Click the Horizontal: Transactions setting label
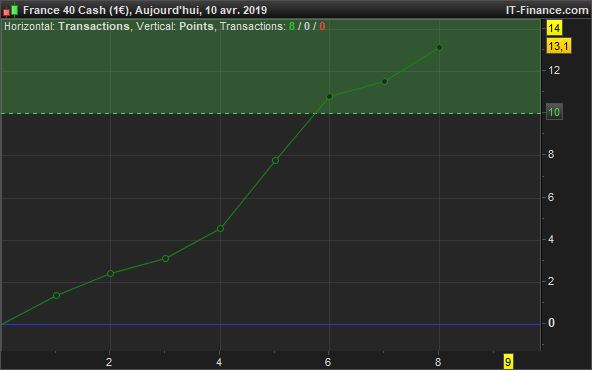The width and height of the screenshot is (592, 370). [66, 26]
